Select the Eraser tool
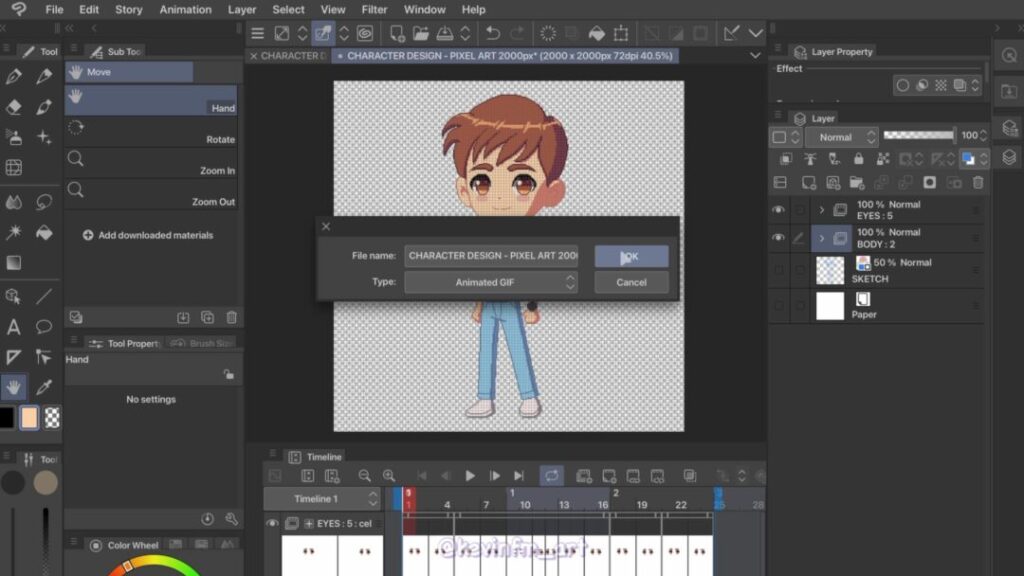This screenshot has height=576, width=1024. (x=14, y=107)
